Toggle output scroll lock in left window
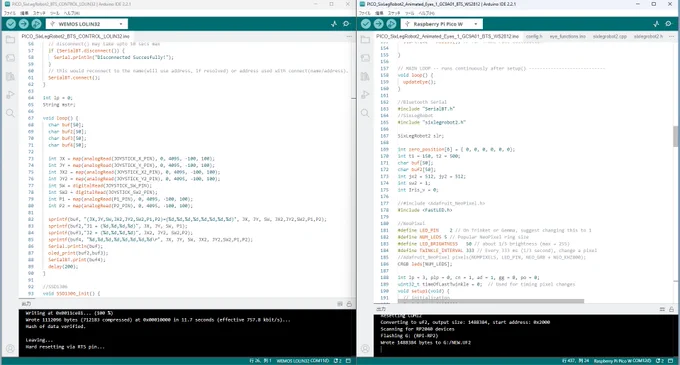The height and width of the screenshot is (365, 680). [349, 304]
